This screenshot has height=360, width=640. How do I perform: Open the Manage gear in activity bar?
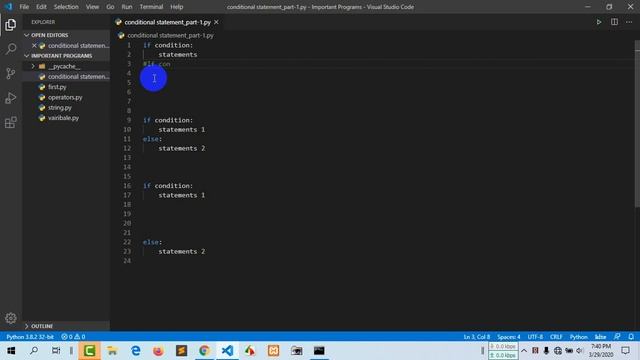coord(11,318)
